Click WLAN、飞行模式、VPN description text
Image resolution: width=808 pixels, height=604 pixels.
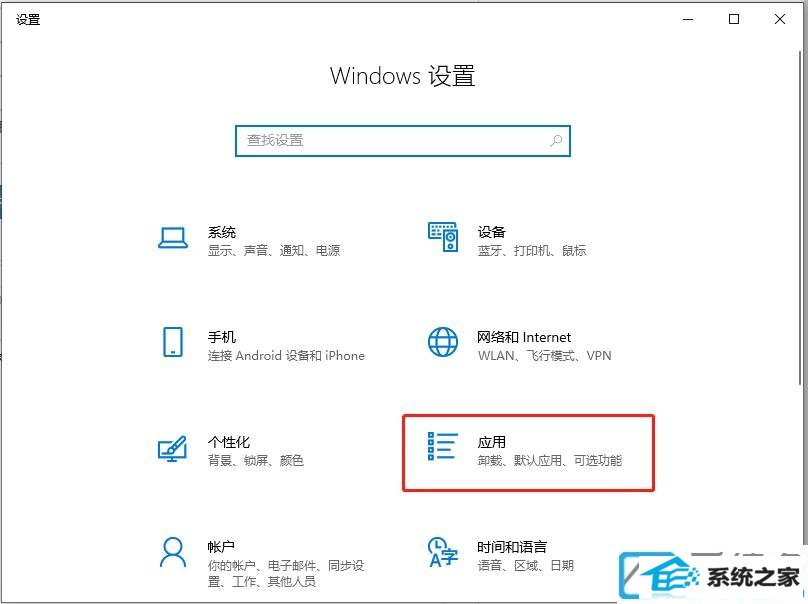(x=544, y=356)
